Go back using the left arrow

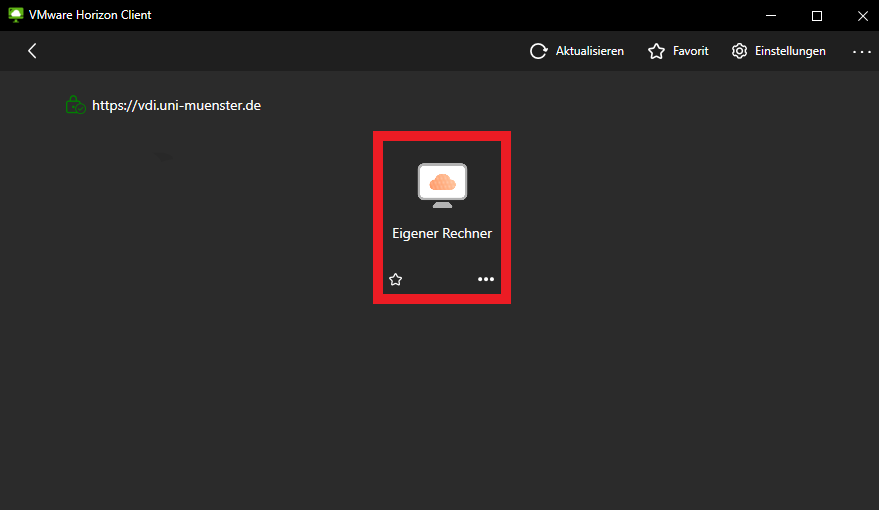[32, 51]
